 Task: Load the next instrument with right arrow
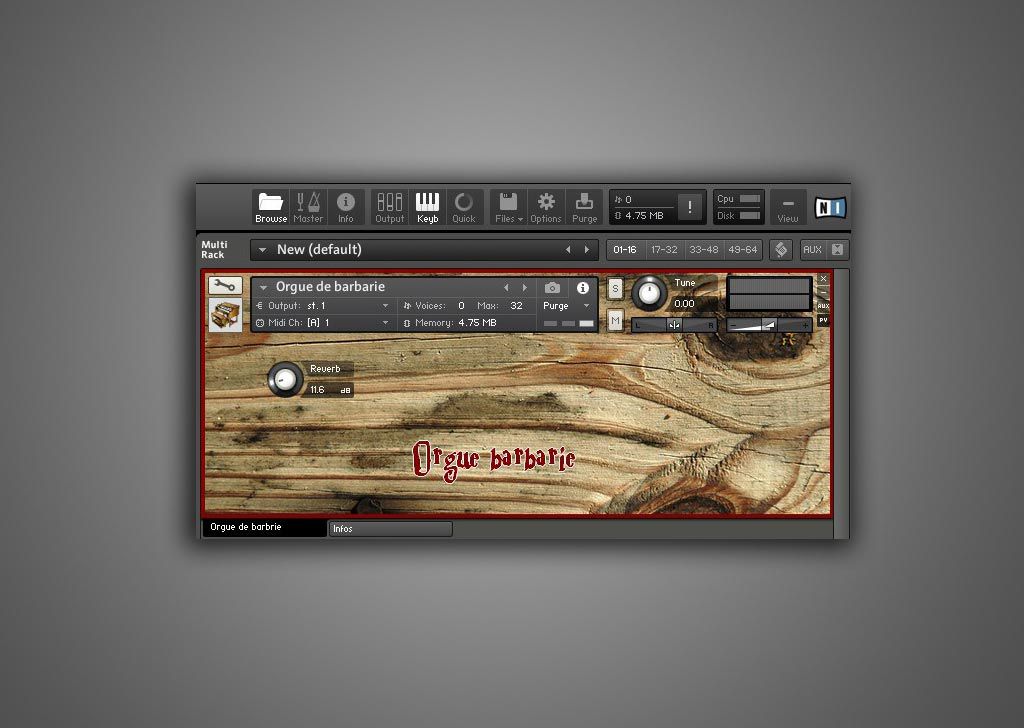(524, 287)
